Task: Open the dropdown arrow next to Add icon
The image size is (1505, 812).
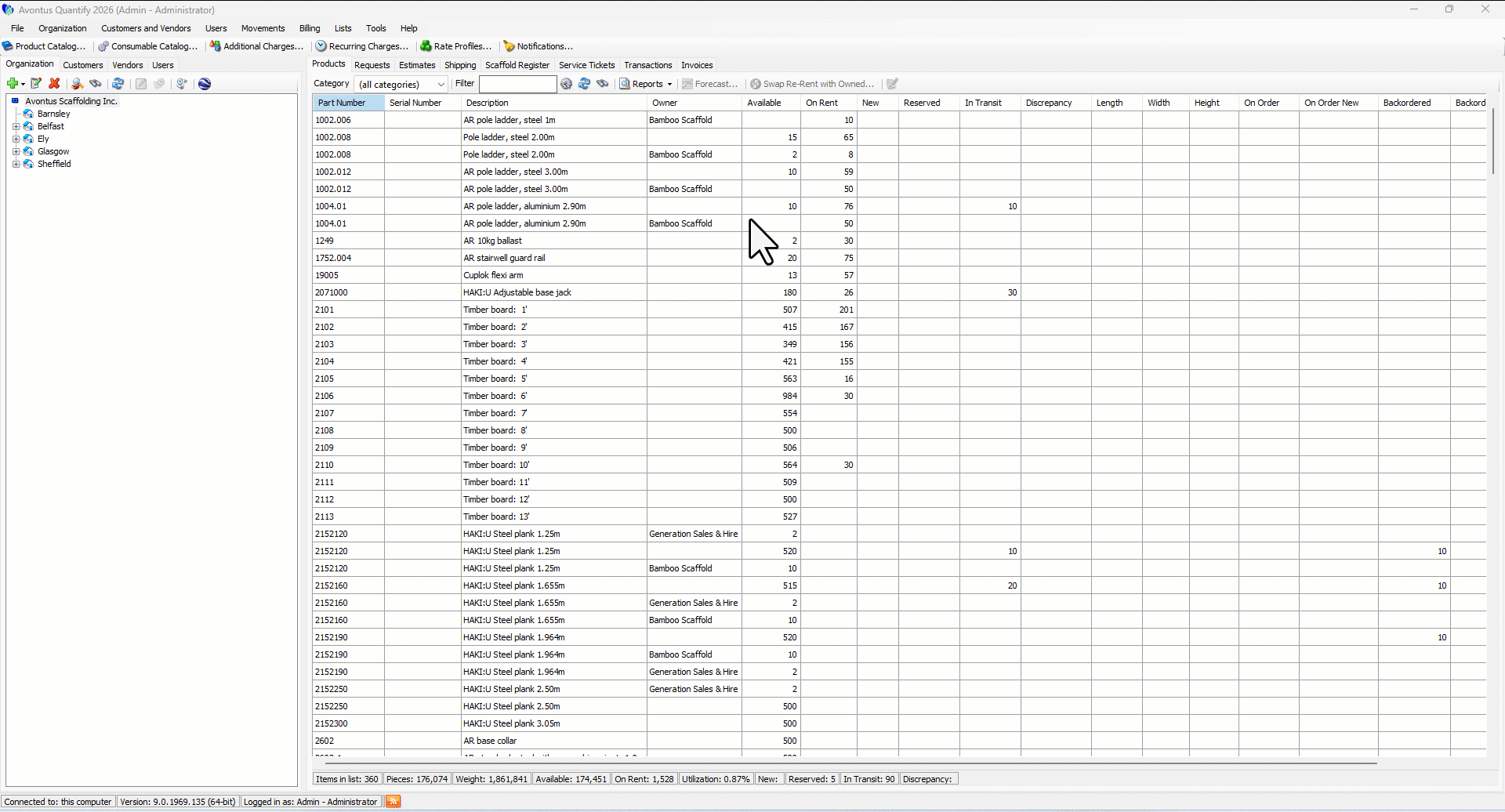Action: [24, 84]
